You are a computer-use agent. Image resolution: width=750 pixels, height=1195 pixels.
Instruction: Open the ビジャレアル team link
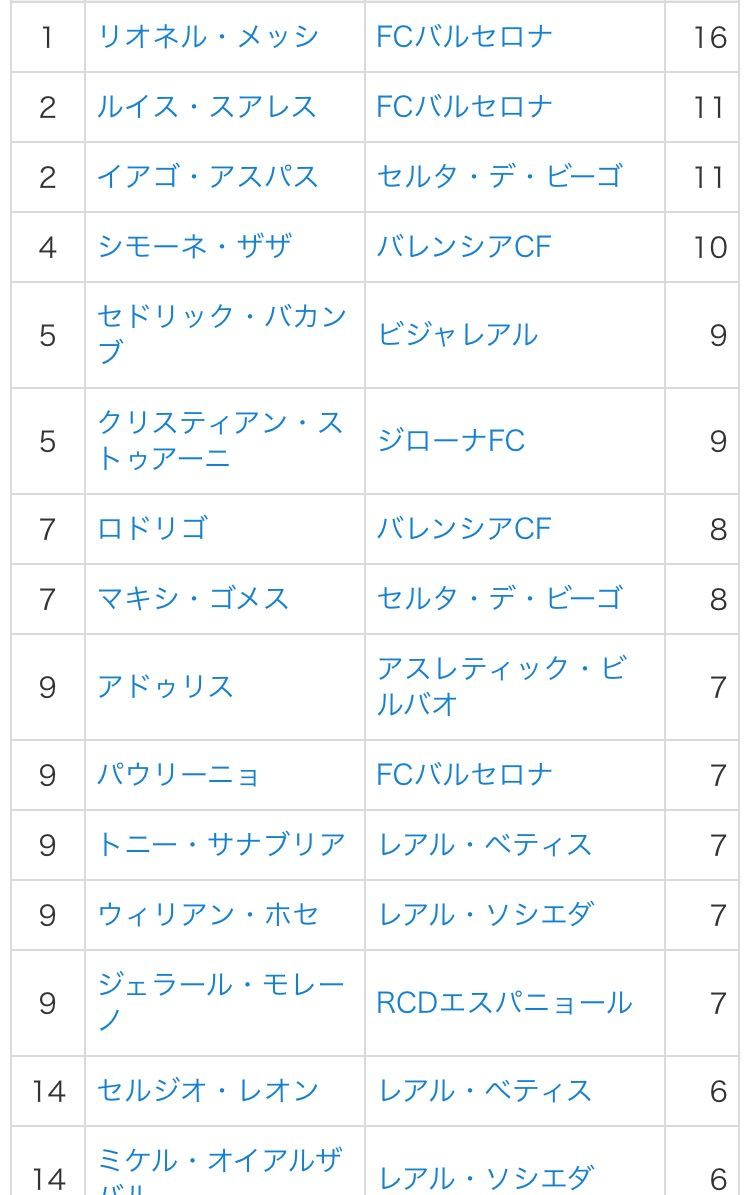[457, 335]
